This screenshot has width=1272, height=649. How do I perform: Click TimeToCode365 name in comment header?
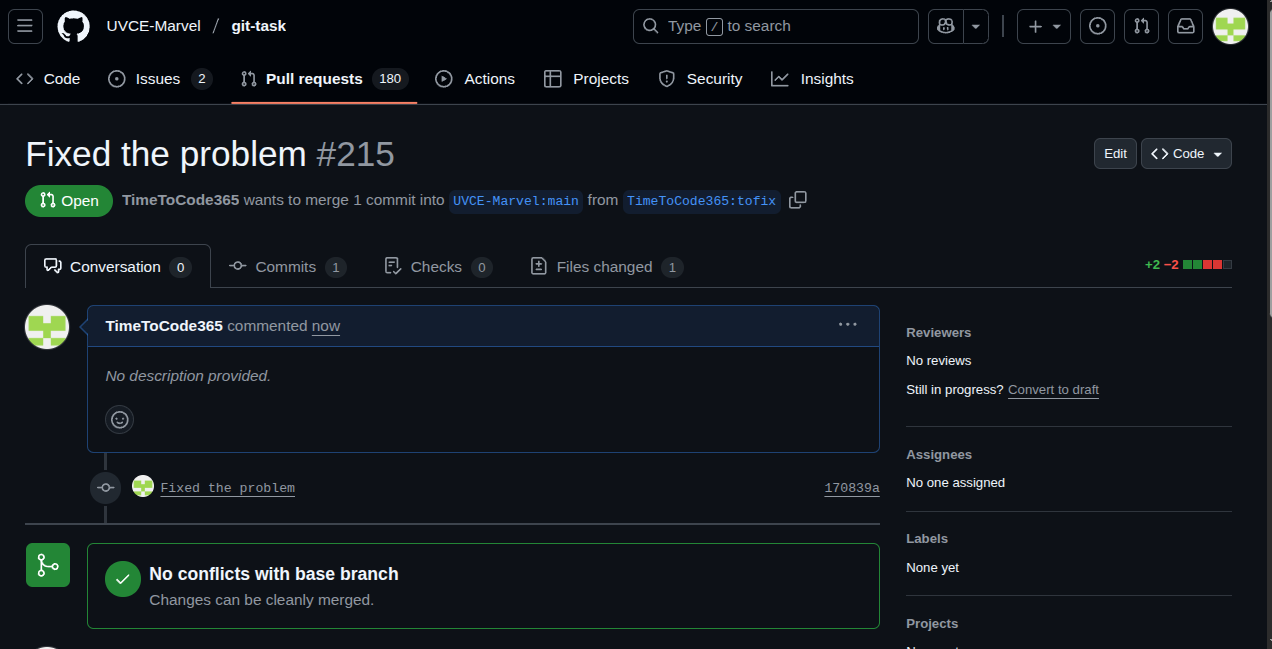pyautogui.click(x=164, y=326)
